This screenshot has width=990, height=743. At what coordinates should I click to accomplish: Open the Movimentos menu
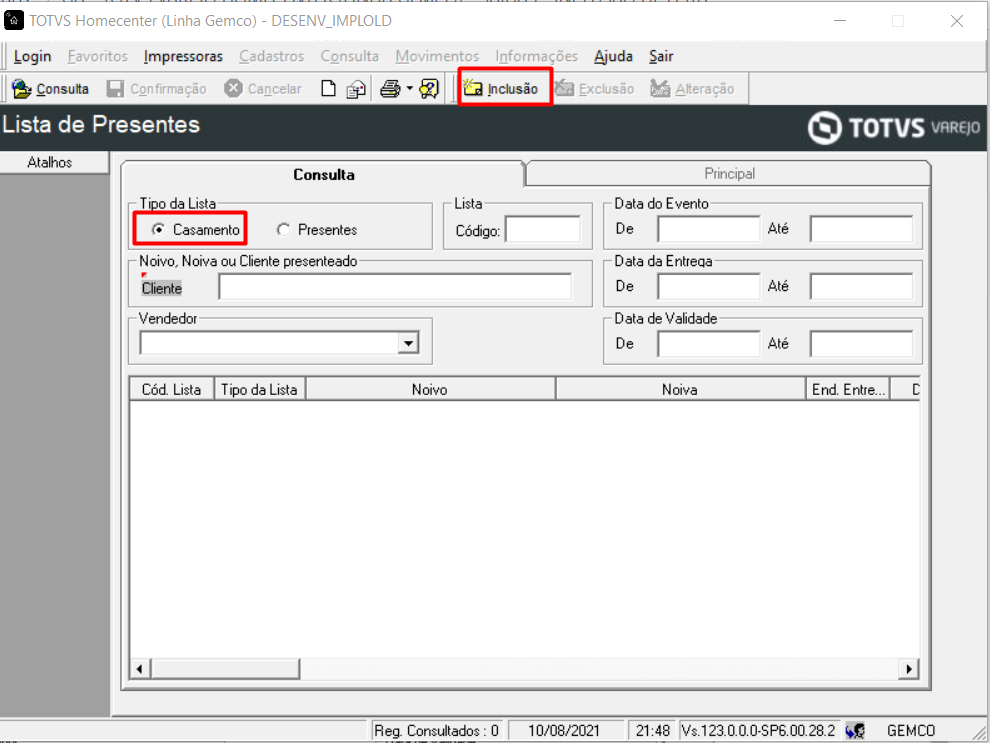coord(437,56)
